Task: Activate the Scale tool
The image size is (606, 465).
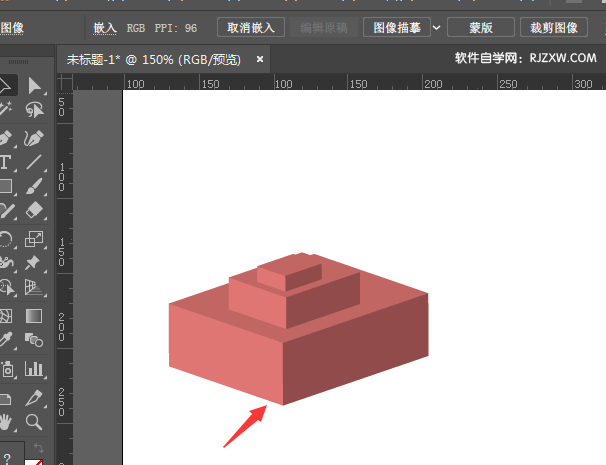Action: [34, 239]
